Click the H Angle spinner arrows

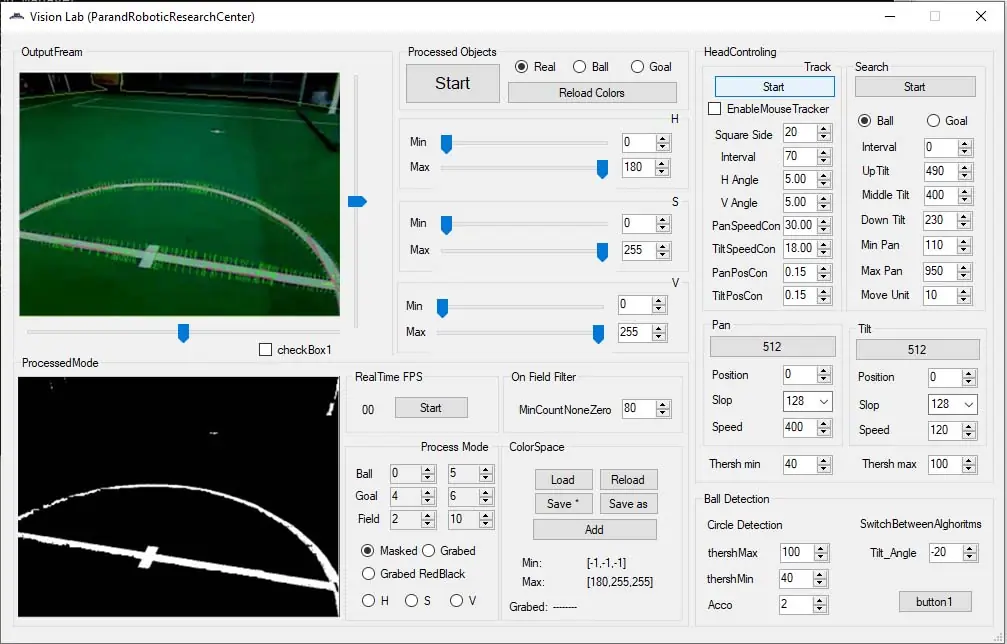click(824, 180)
